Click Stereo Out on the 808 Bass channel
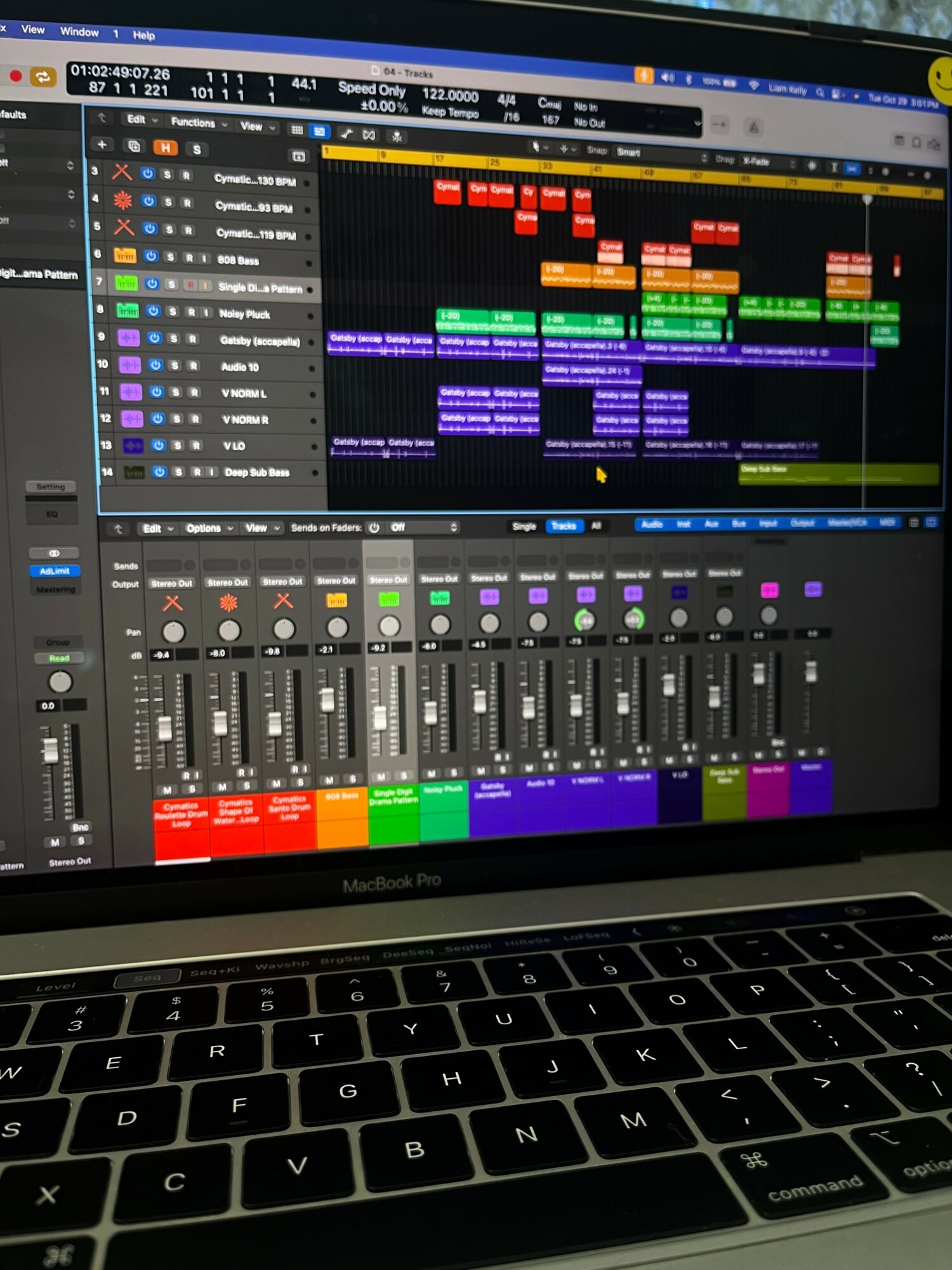Screen dimensions: 952x1270 336,581
